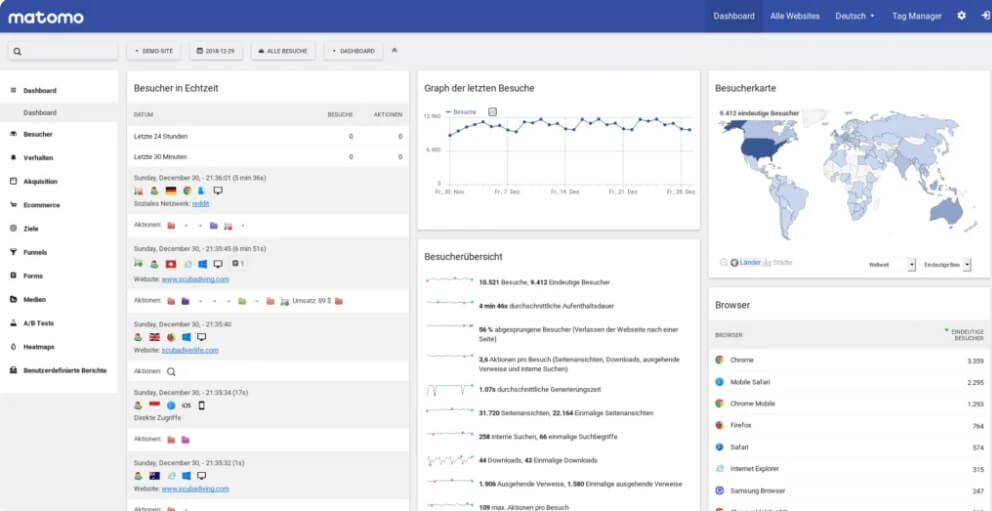Image resolution: width=992 pixels, height=511 pixels.
Task: Open the settings gear in top bar
Action: [x=962, y=16]
